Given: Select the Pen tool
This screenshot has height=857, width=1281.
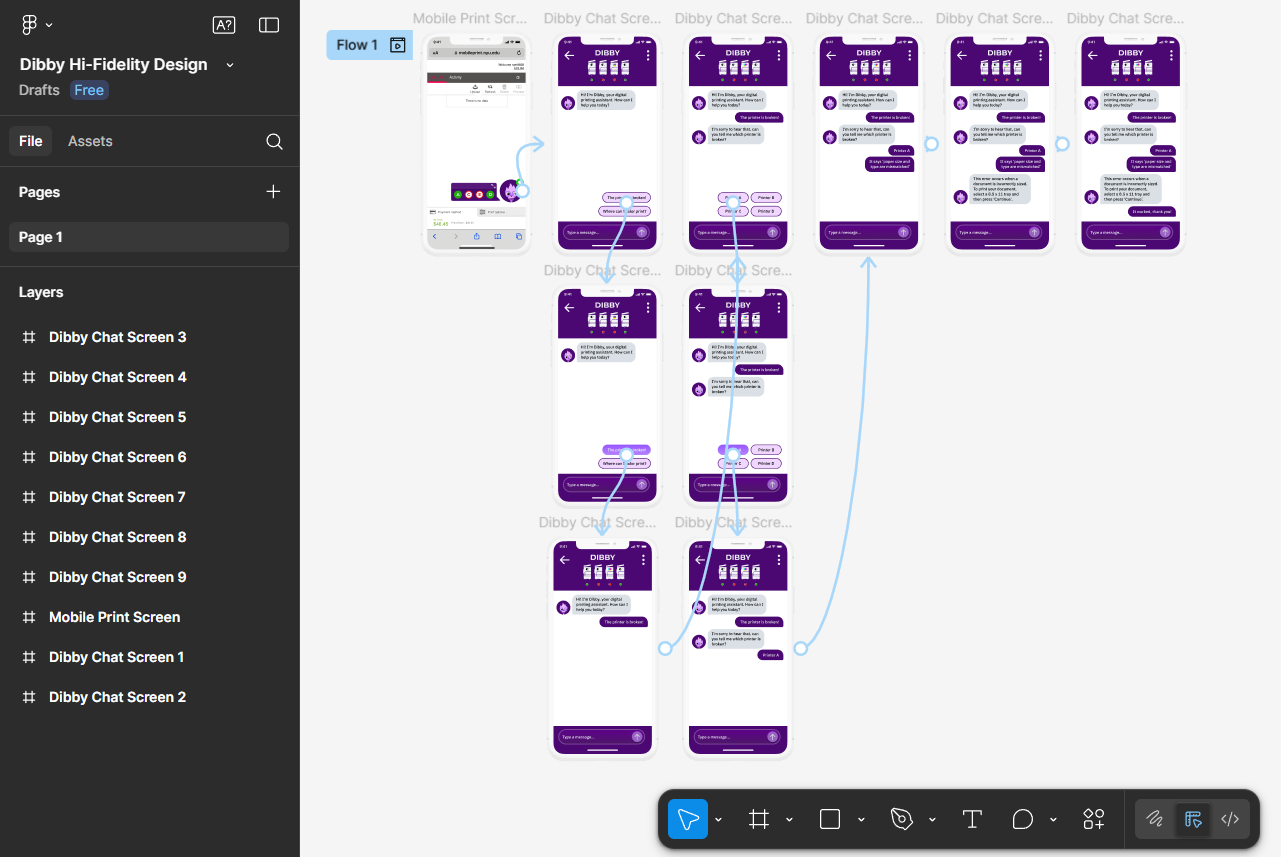Looking at the screenshot, I should click(x=901, y=820).
